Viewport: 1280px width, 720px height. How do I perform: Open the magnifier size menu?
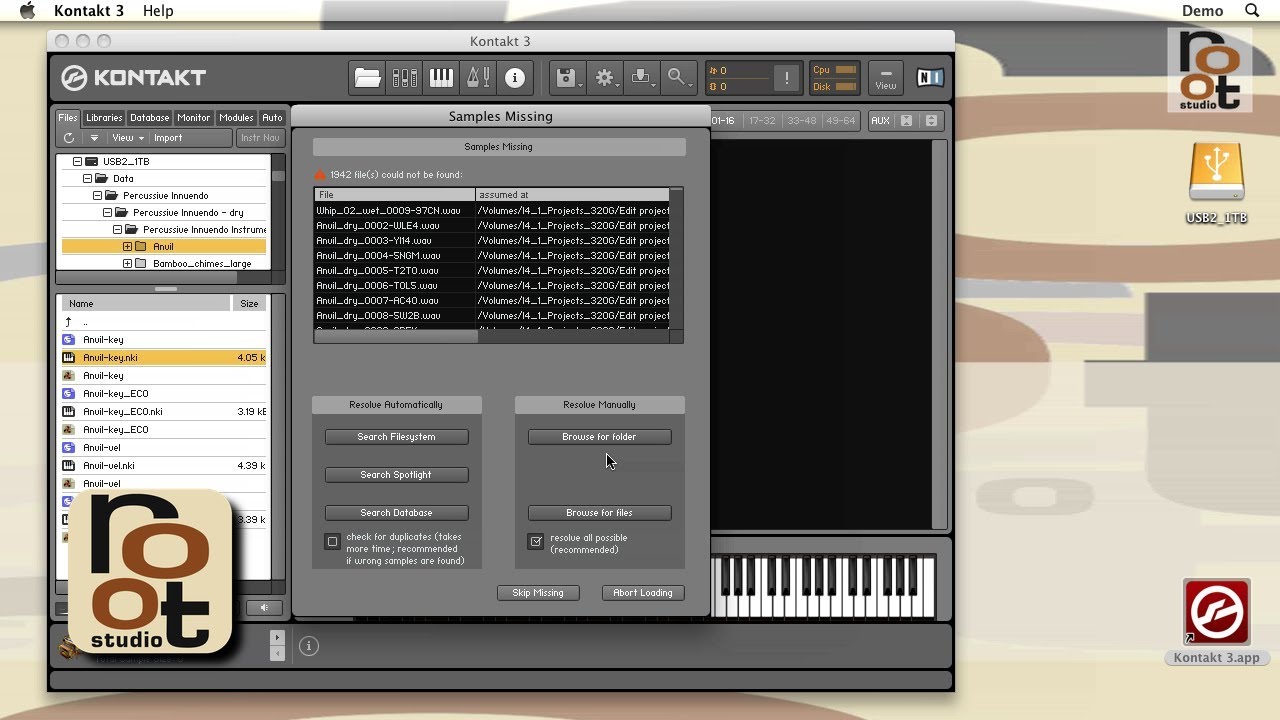(x=680, y=77)
